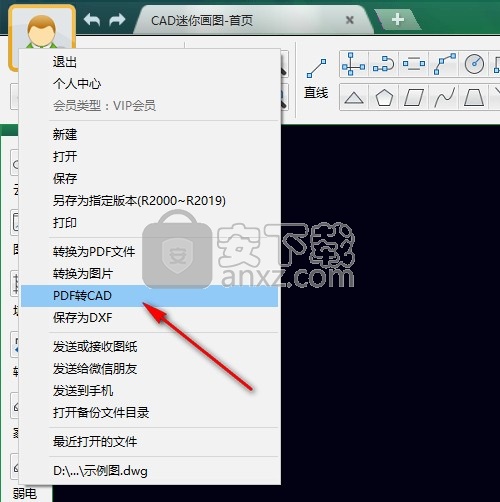Select the three-point arc tool
Screen dimensions: 500x502
[445, 64]
